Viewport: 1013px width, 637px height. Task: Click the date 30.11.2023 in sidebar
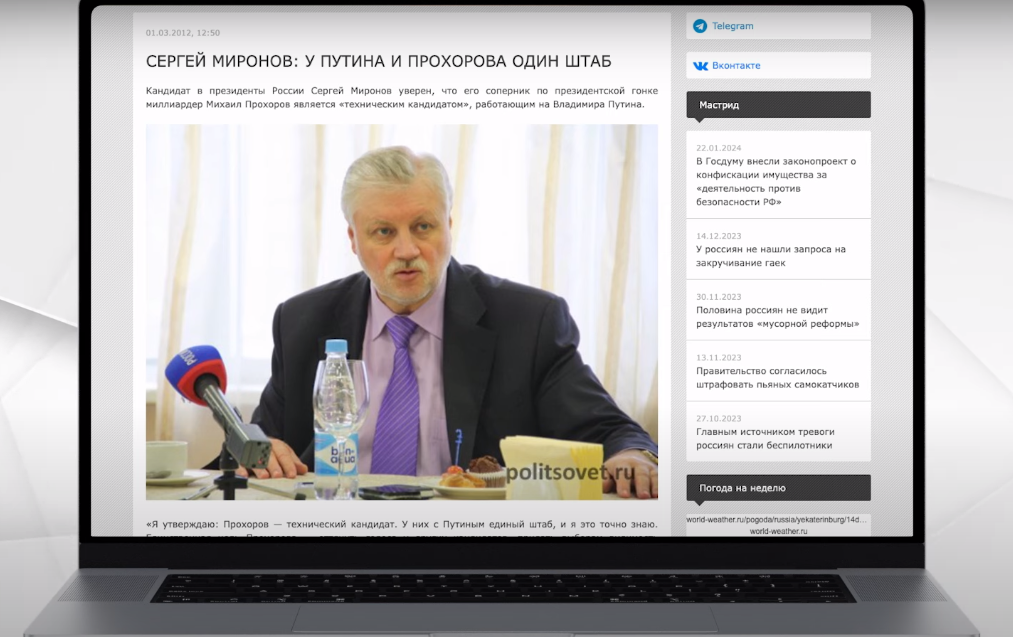tap(718, 297)
